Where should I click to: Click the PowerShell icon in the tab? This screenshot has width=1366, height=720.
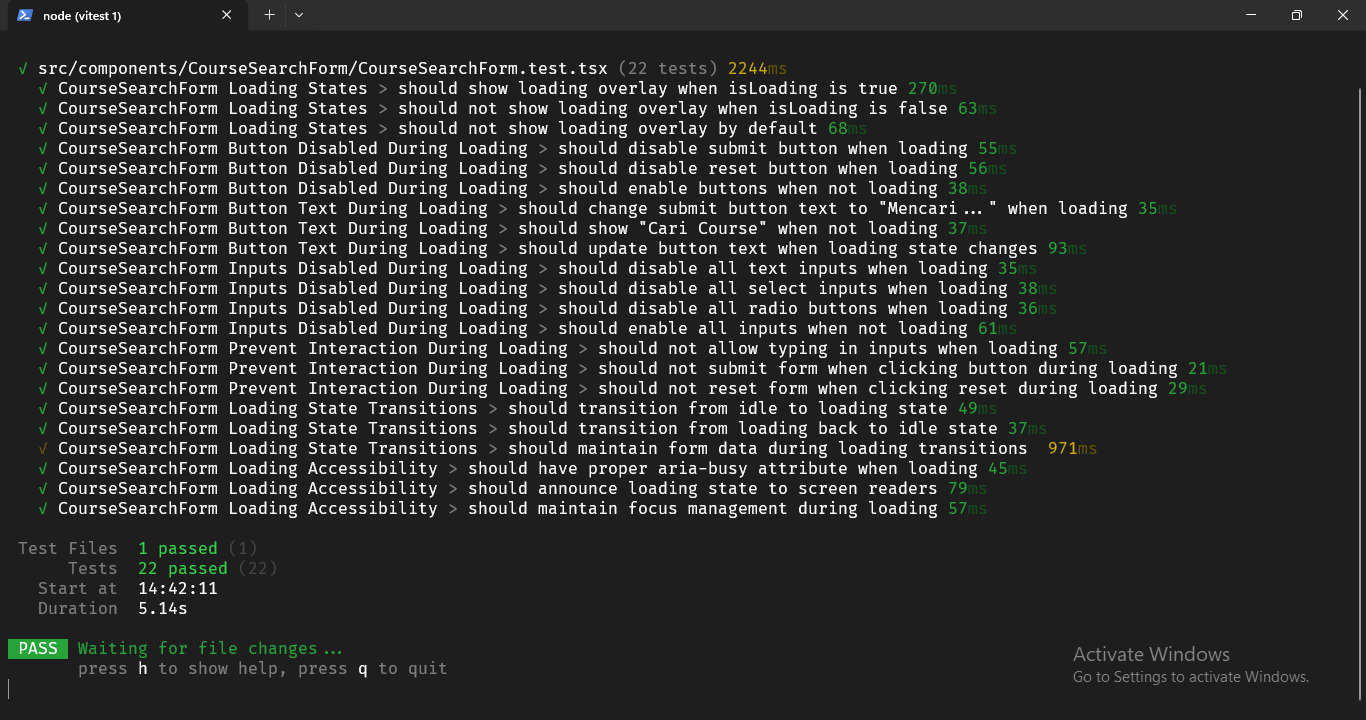pyautogui.click(x=25, y=15)
